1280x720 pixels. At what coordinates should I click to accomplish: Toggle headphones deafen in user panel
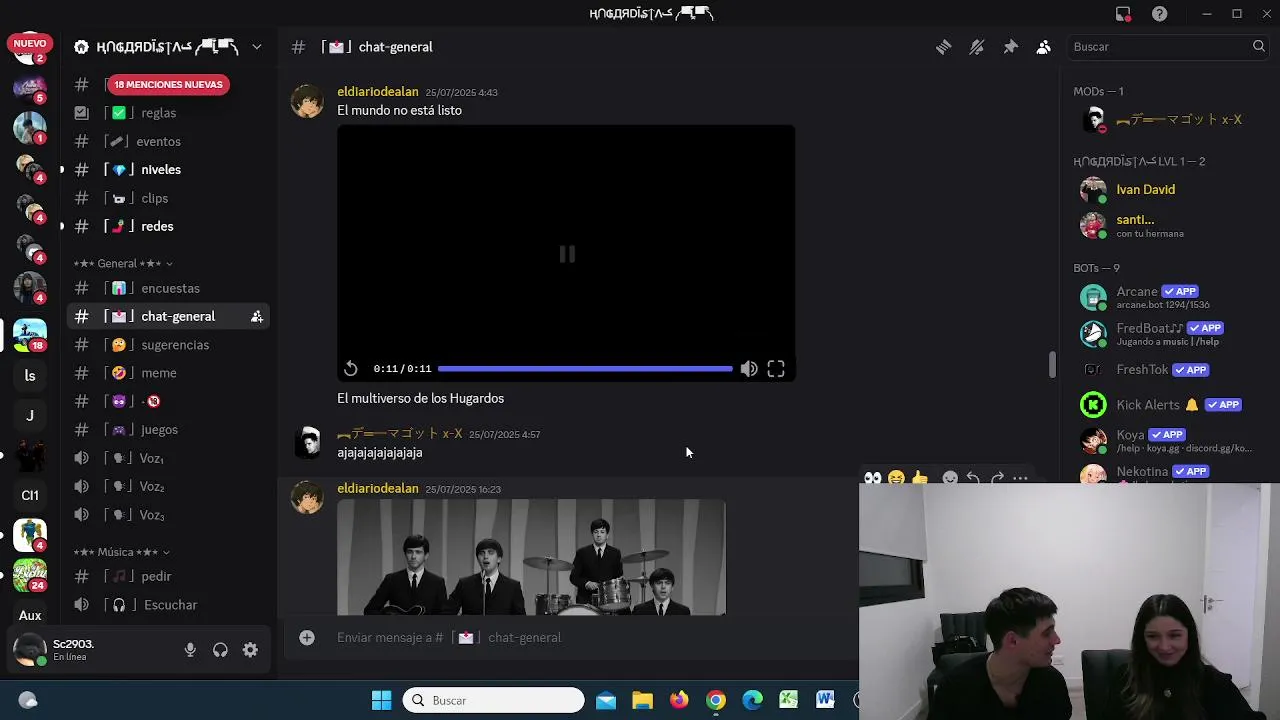pyautogui.click(x=220, y=650)
